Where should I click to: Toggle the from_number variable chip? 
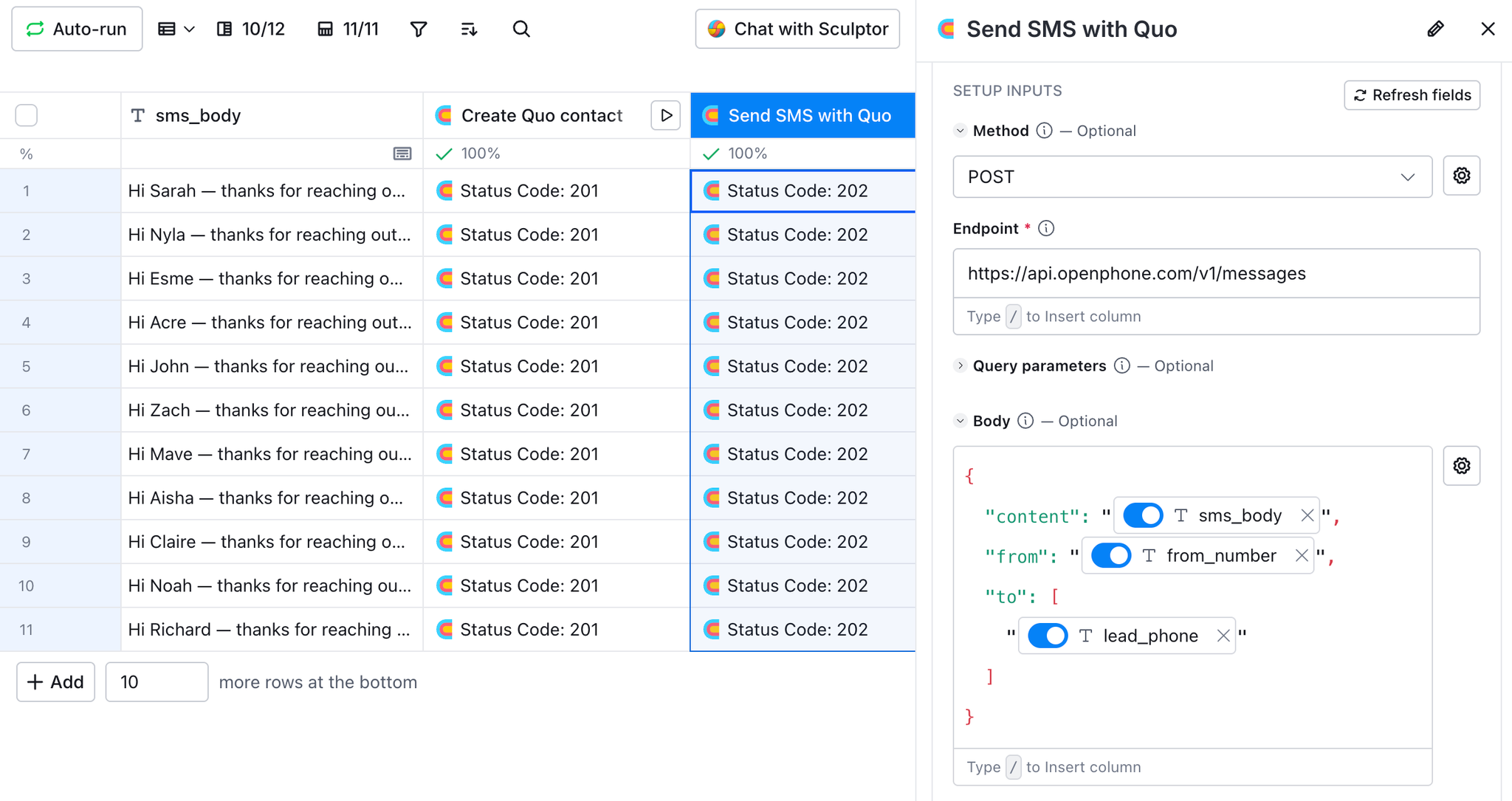[1111, 555]
